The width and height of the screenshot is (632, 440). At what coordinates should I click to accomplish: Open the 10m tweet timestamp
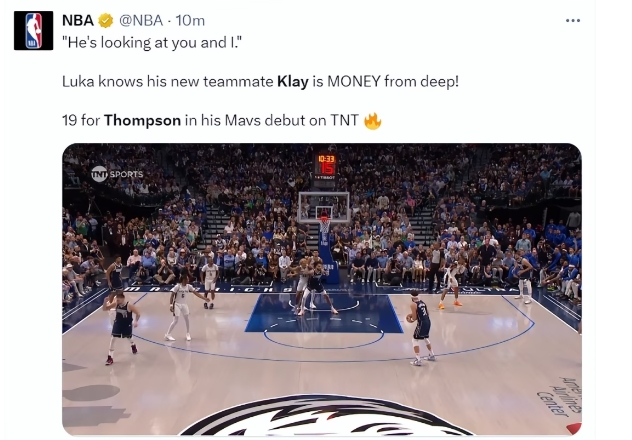(190, 20)
